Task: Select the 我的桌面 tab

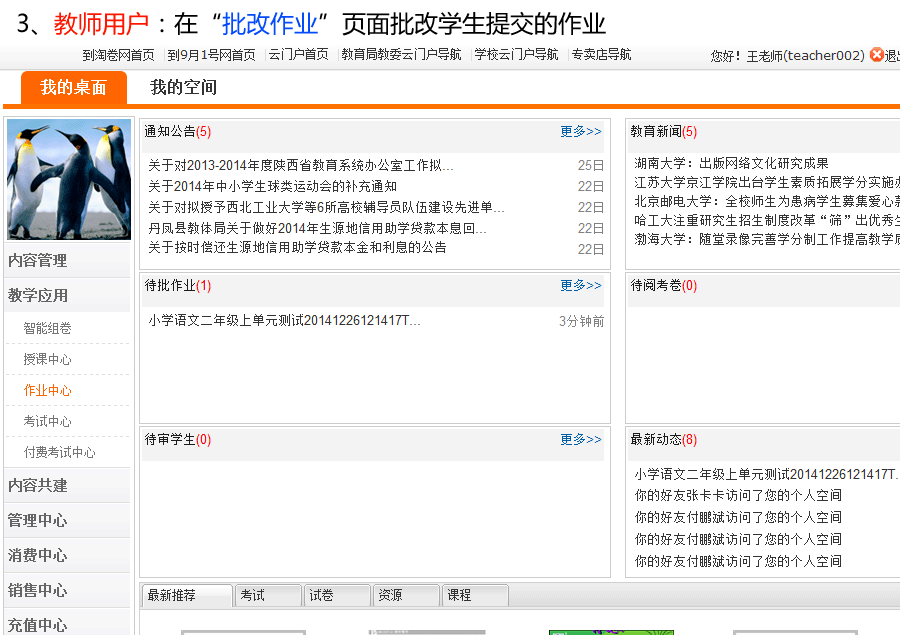Action: point(73,88)
